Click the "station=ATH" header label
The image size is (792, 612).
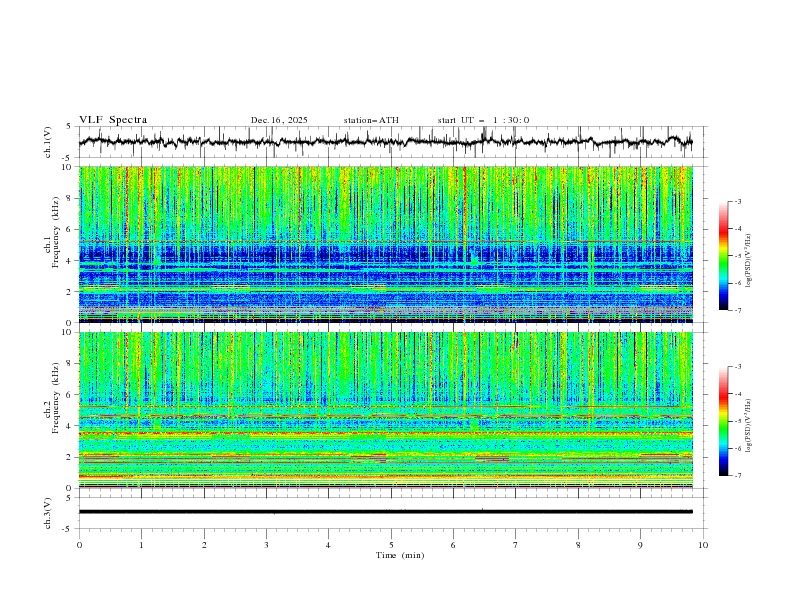click(371, 120)
